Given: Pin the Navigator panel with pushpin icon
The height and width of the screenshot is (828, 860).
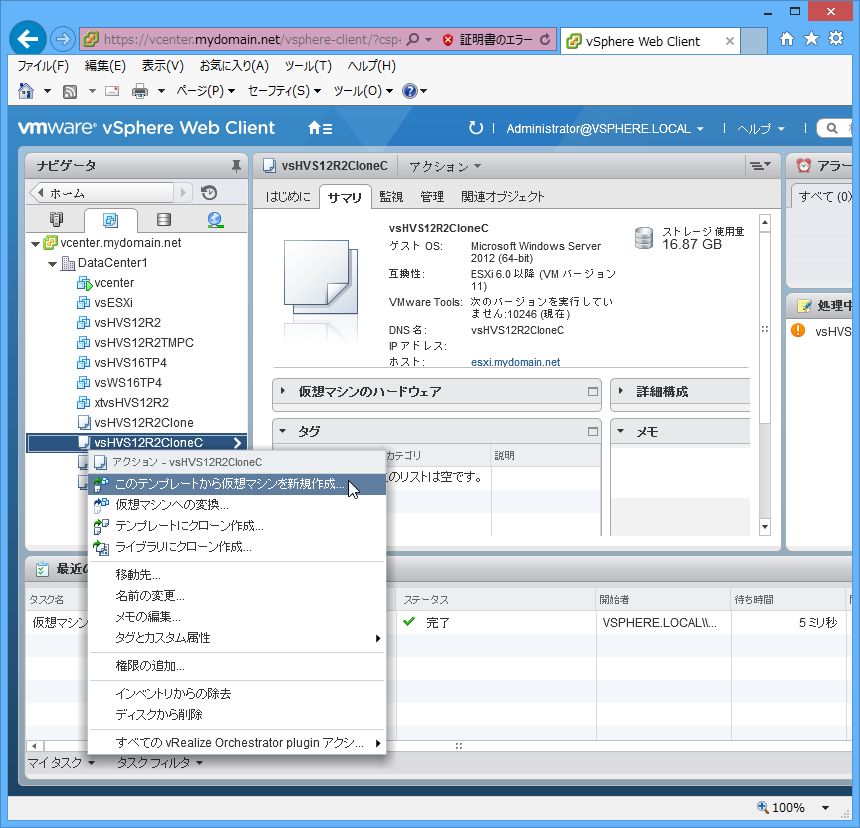Looking at the screenshot, I should pos(236,166).
